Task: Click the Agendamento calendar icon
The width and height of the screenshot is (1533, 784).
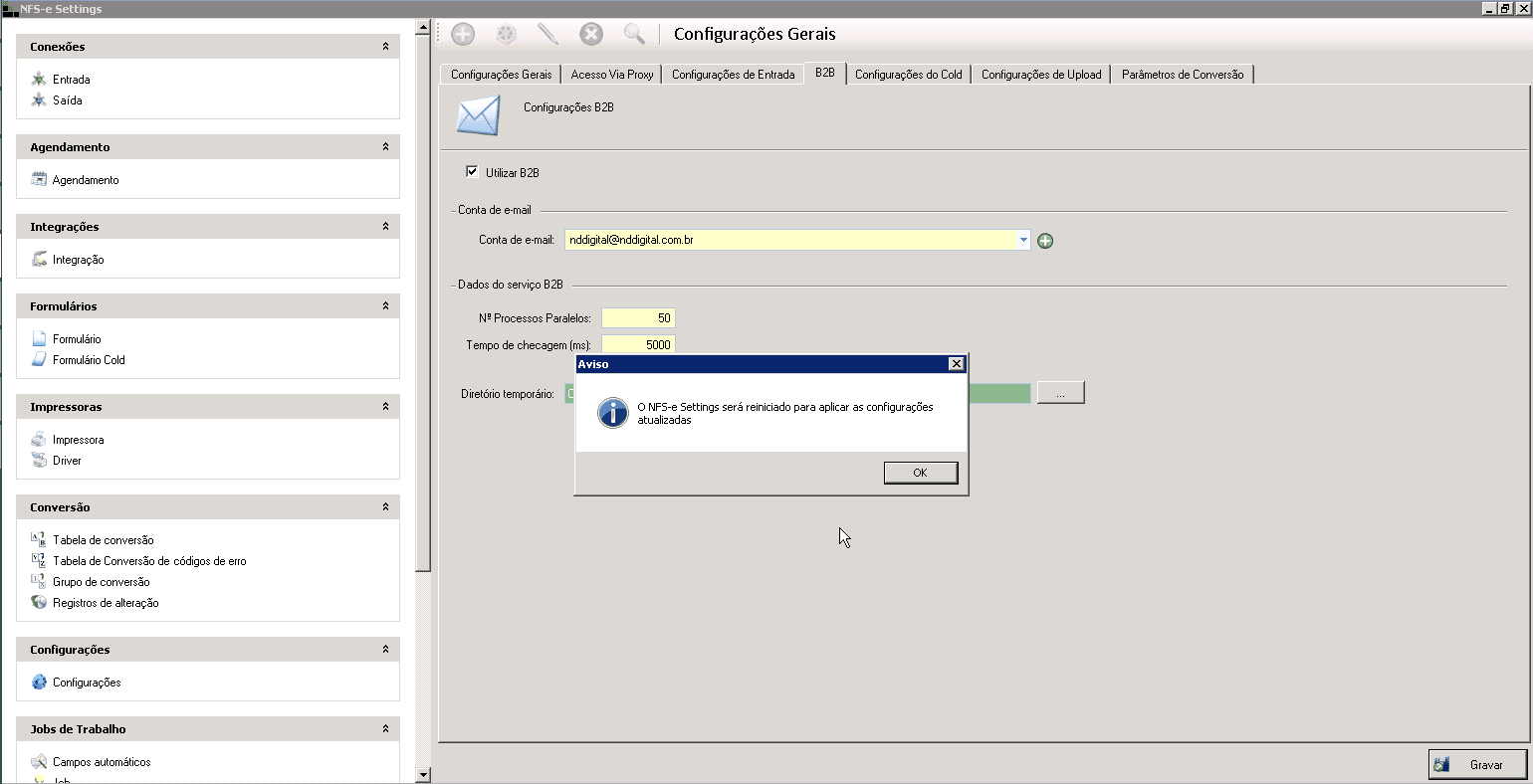Action: [39, 180]
